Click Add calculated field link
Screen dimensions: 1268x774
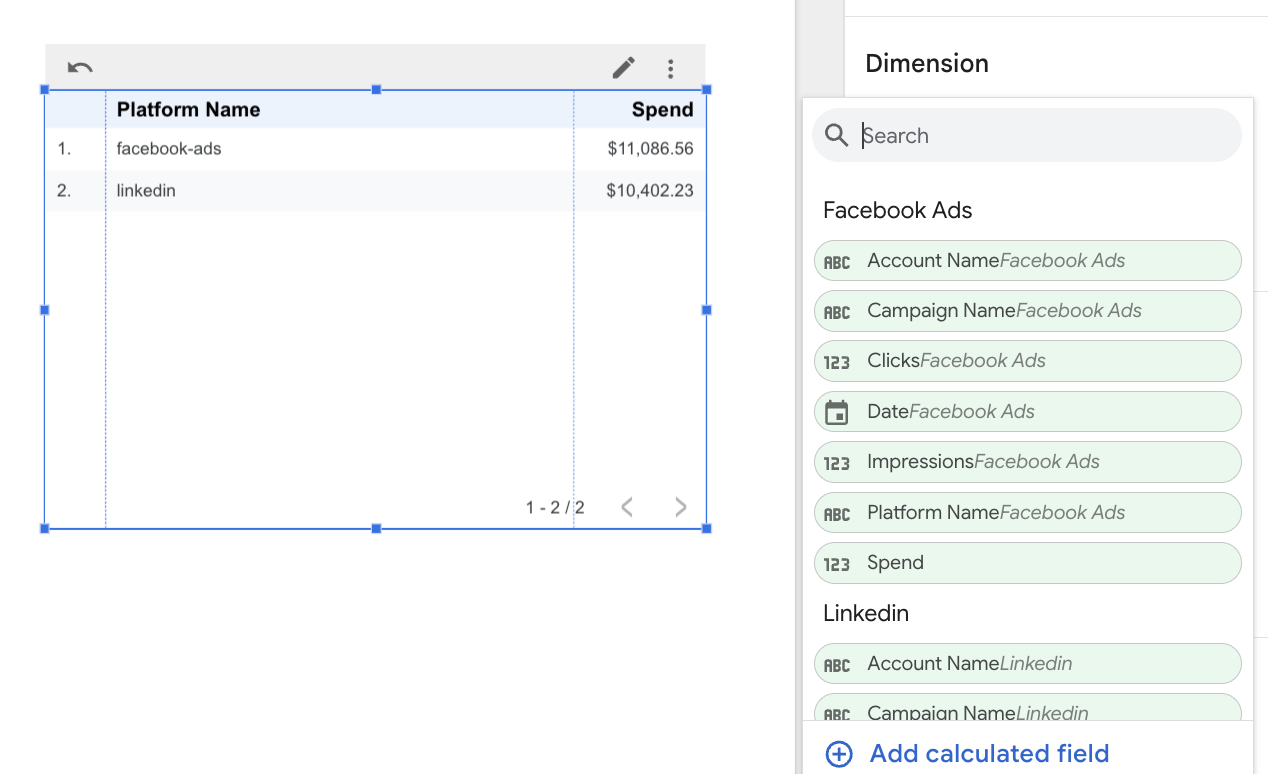(989, 754)
